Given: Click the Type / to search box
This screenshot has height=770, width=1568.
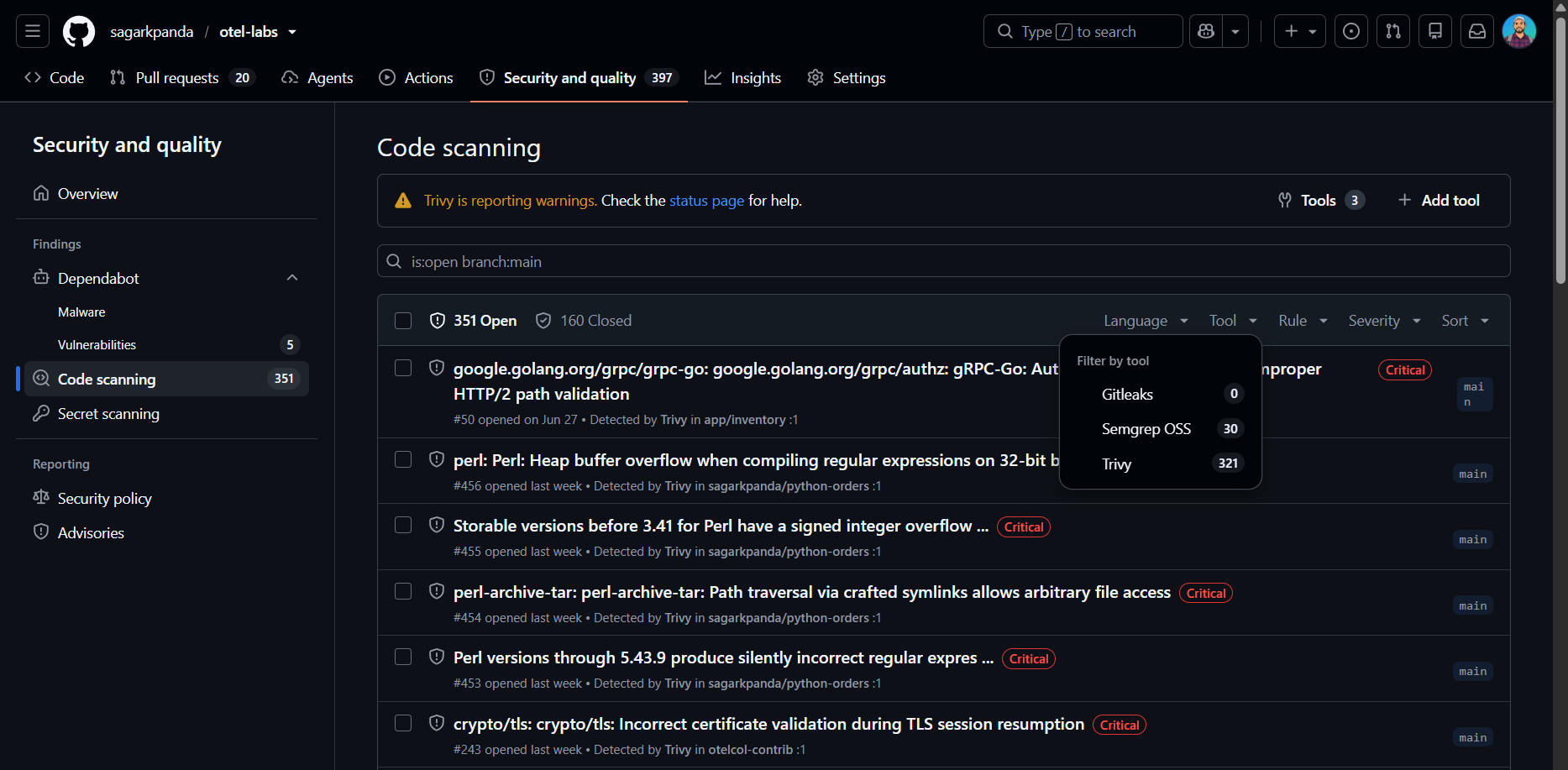Looking at the screenshot, I should click(1083, 31).
